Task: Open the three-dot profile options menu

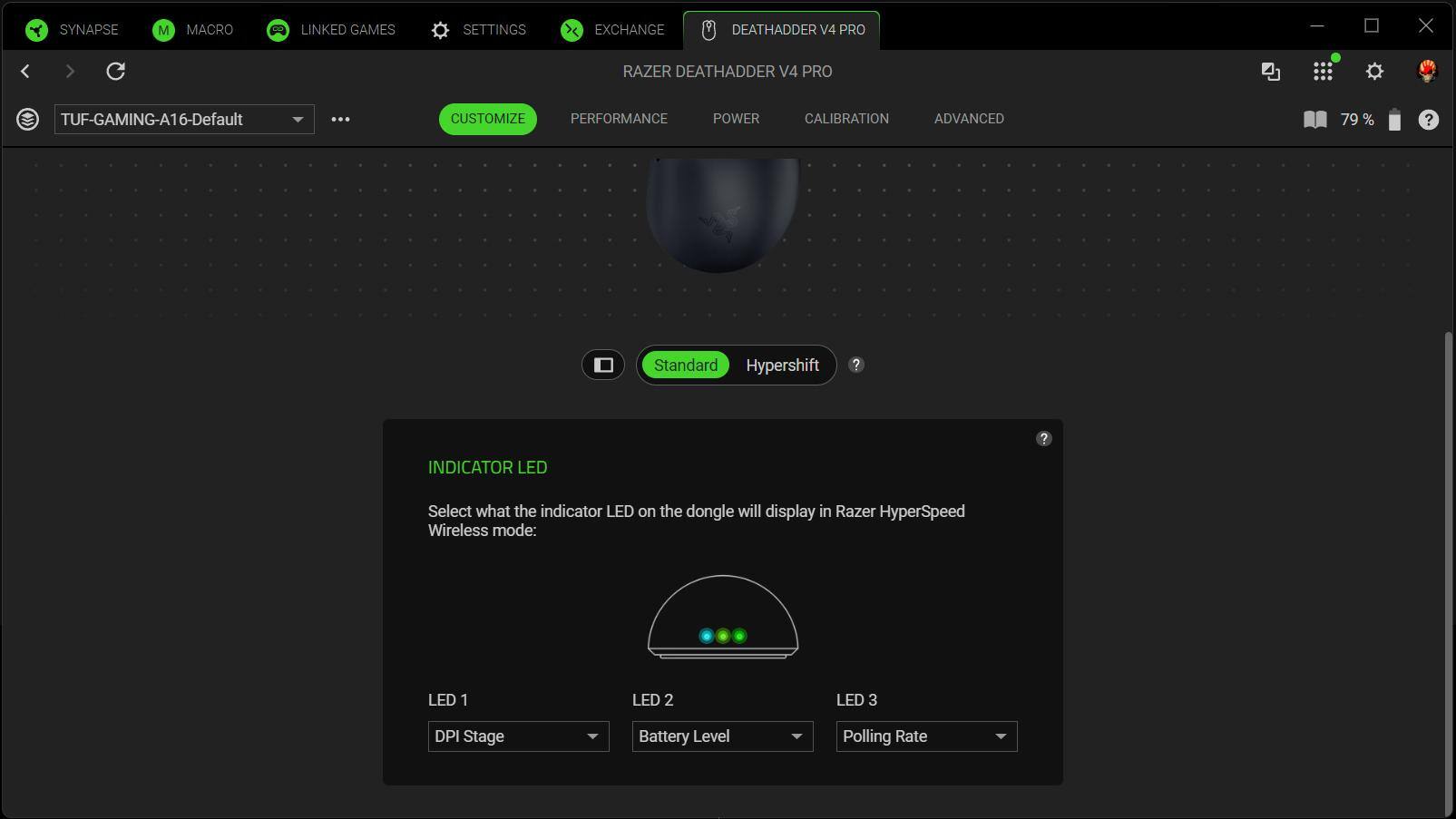Action: pos(340,120)
